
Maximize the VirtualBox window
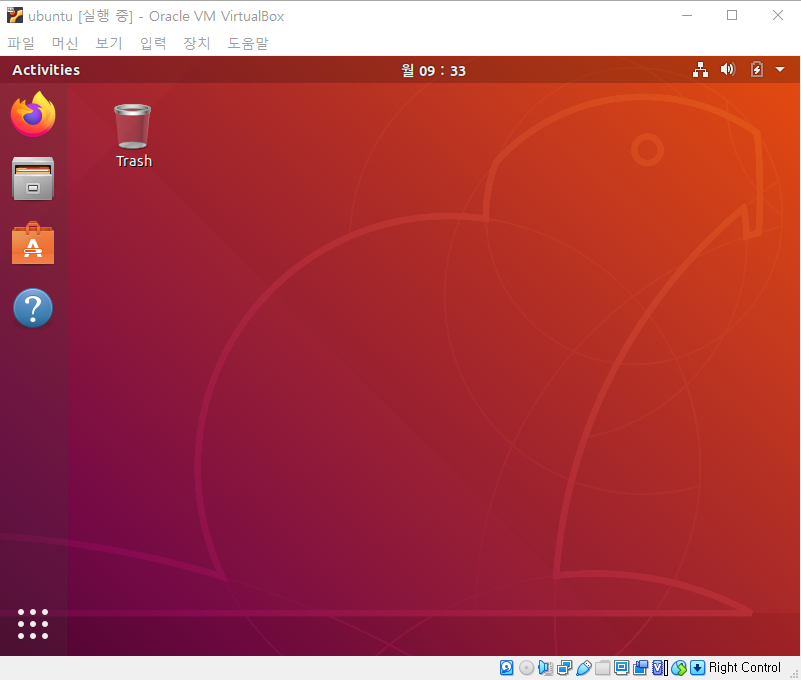(732, 15)
